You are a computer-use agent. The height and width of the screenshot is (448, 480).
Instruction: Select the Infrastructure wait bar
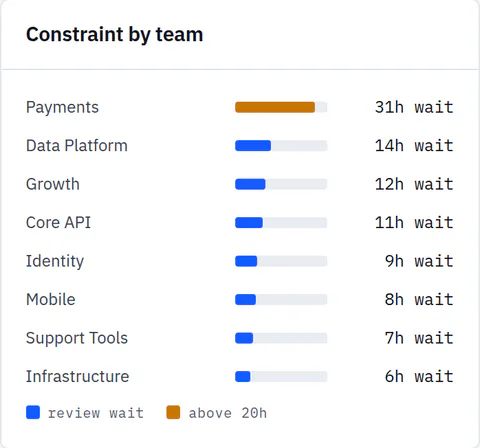click(x=281, y=377)
